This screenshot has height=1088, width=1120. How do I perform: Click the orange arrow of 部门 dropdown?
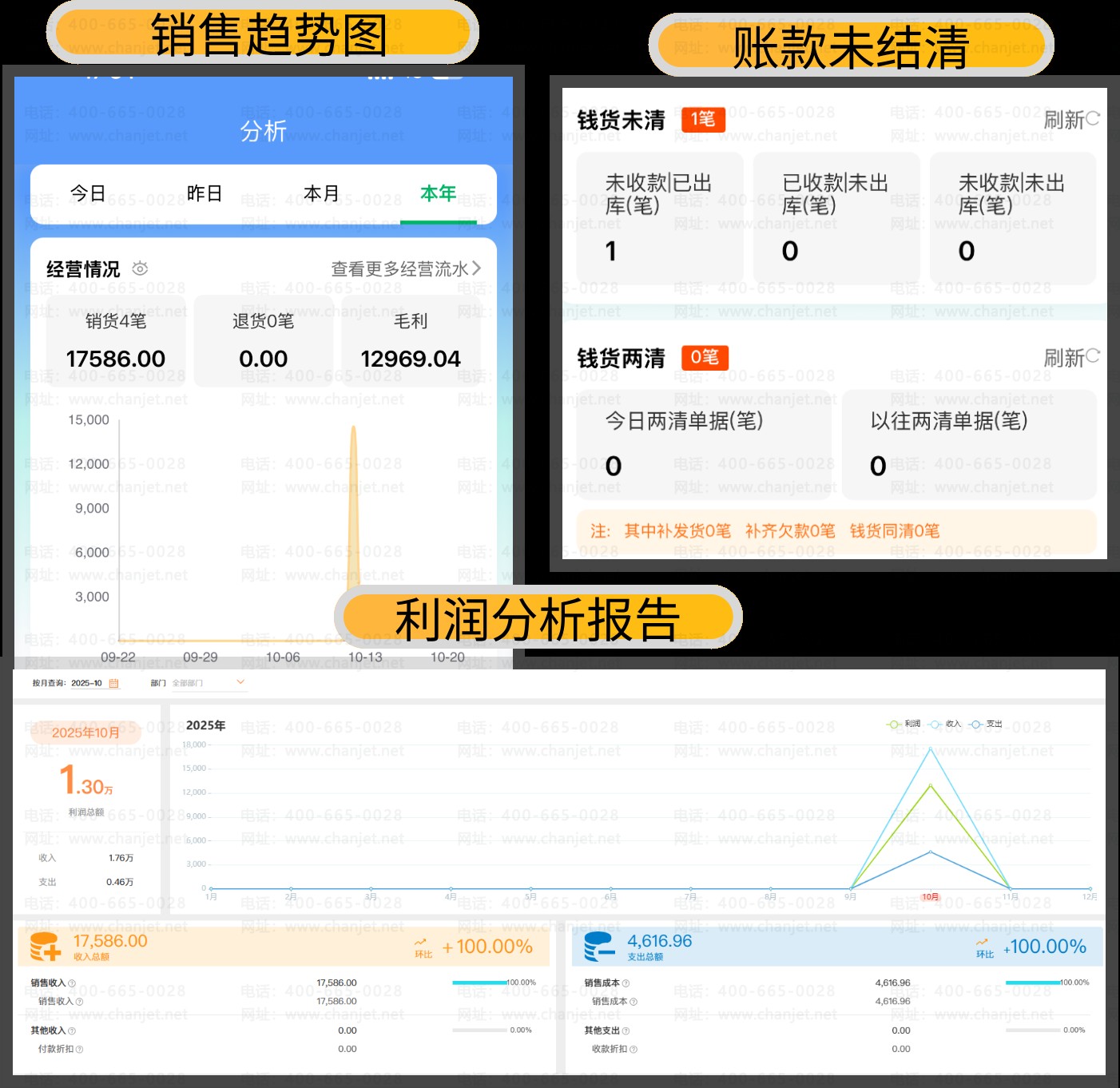coord(240,682)
